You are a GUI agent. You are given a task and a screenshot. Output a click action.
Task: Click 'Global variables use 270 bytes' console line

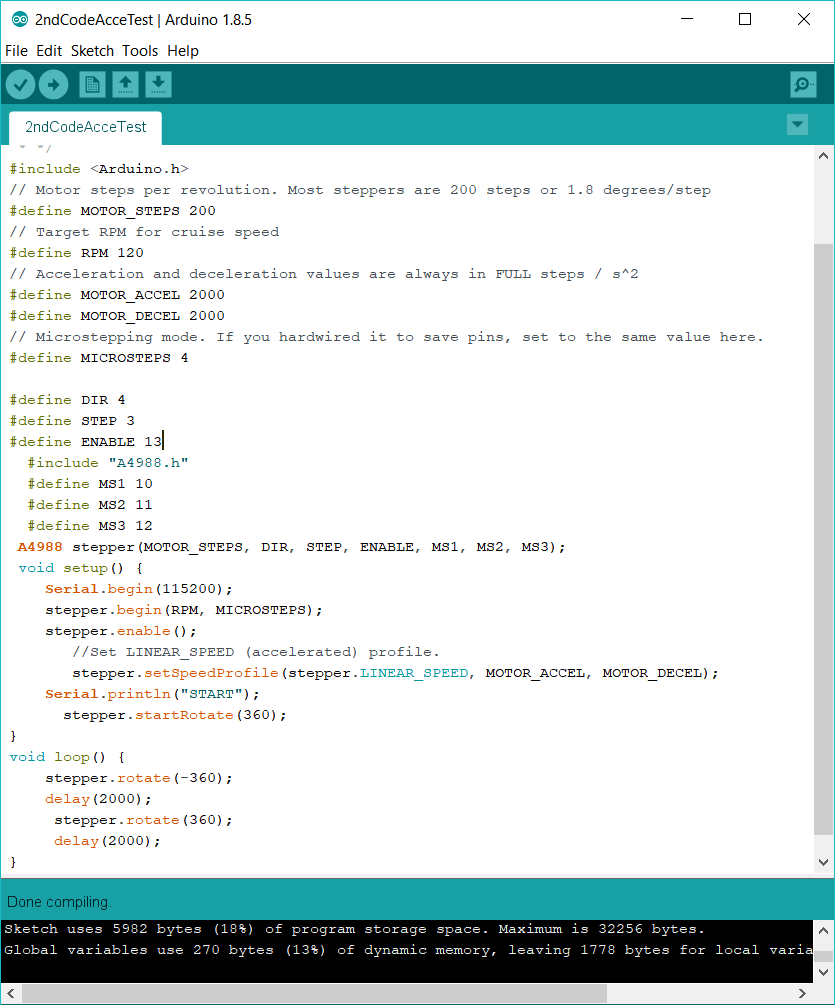click(x=408, y=951)
